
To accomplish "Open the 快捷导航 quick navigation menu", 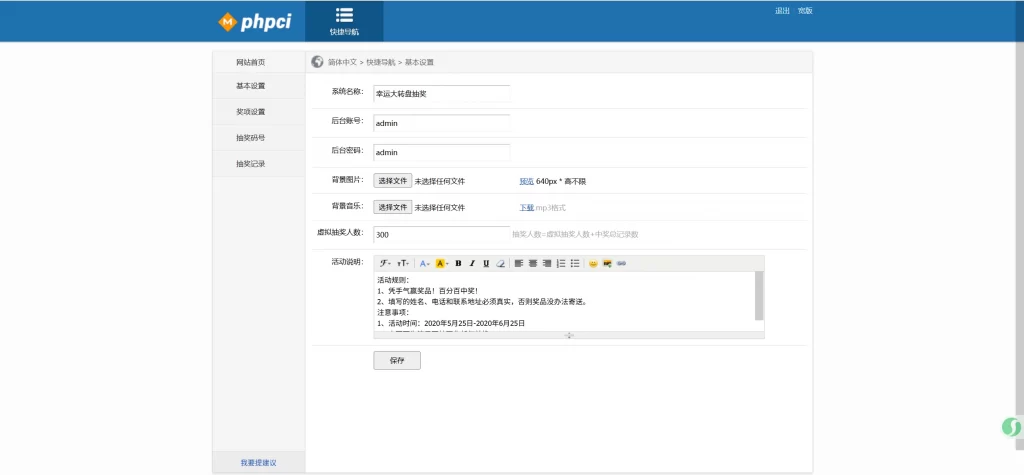I will 344,21.
